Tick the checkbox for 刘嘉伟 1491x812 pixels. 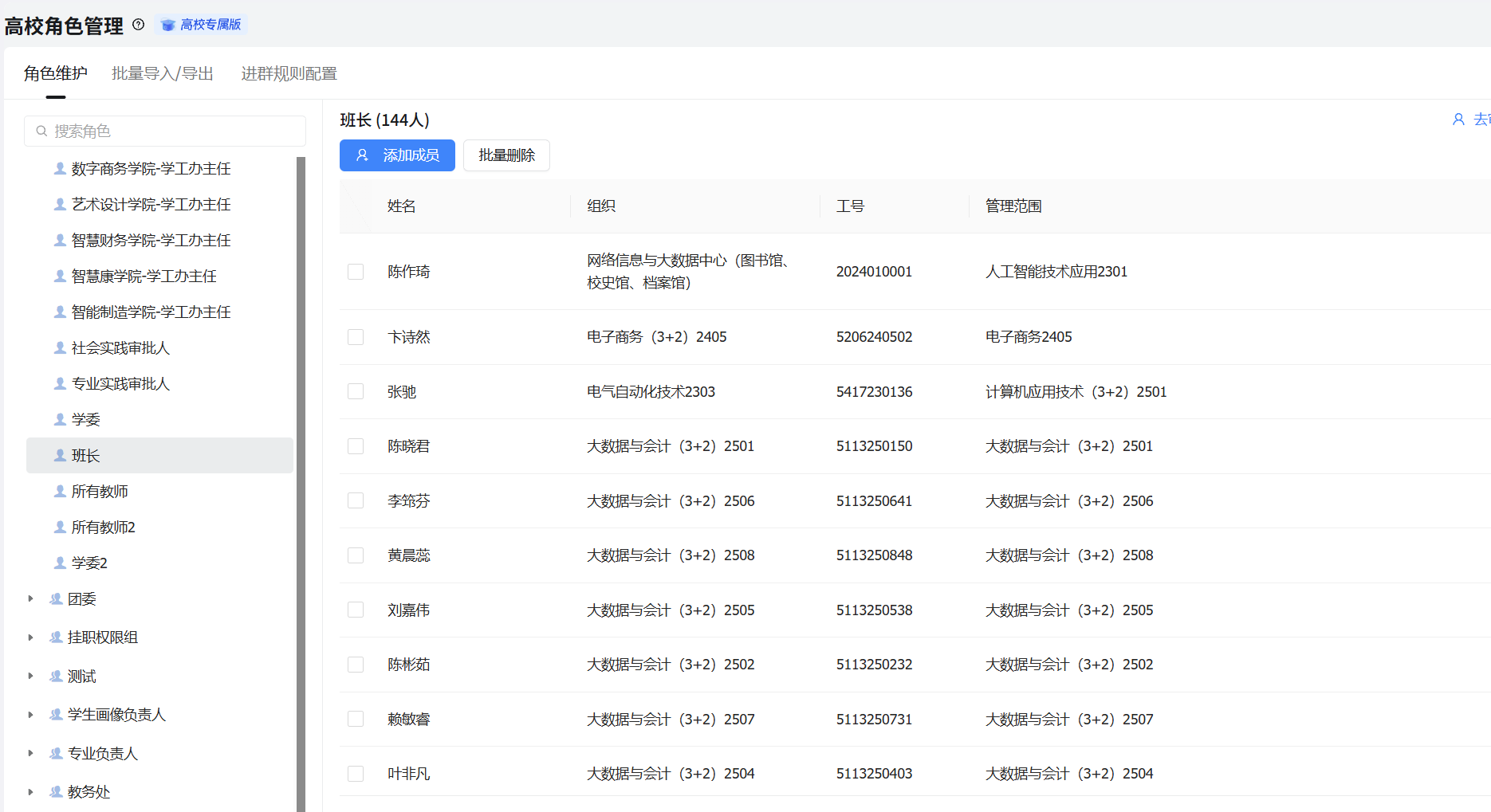coord(356,610)
